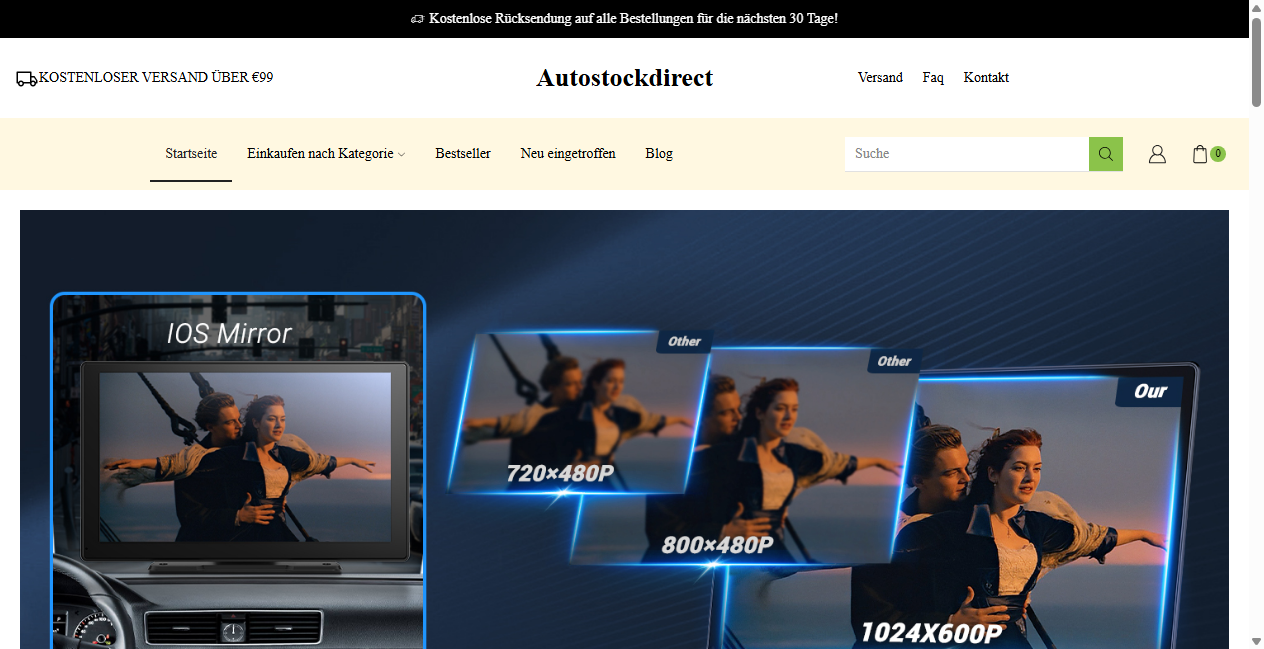Click the Suche search input field
This screenshot has width=1264, height=649.
pos(967,154)
